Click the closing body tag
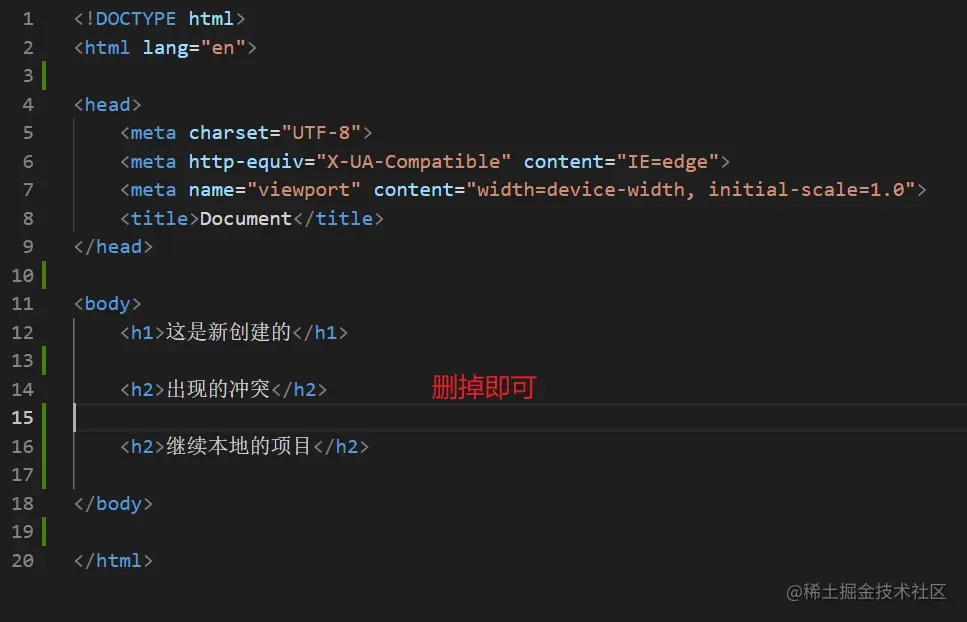This screenshot has width=967, height=622. coord(112,503)
